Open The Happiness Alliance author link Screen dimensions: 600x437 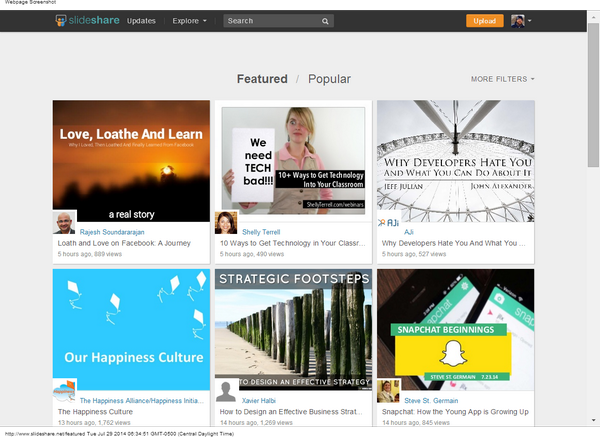click(x=142, y=401)
